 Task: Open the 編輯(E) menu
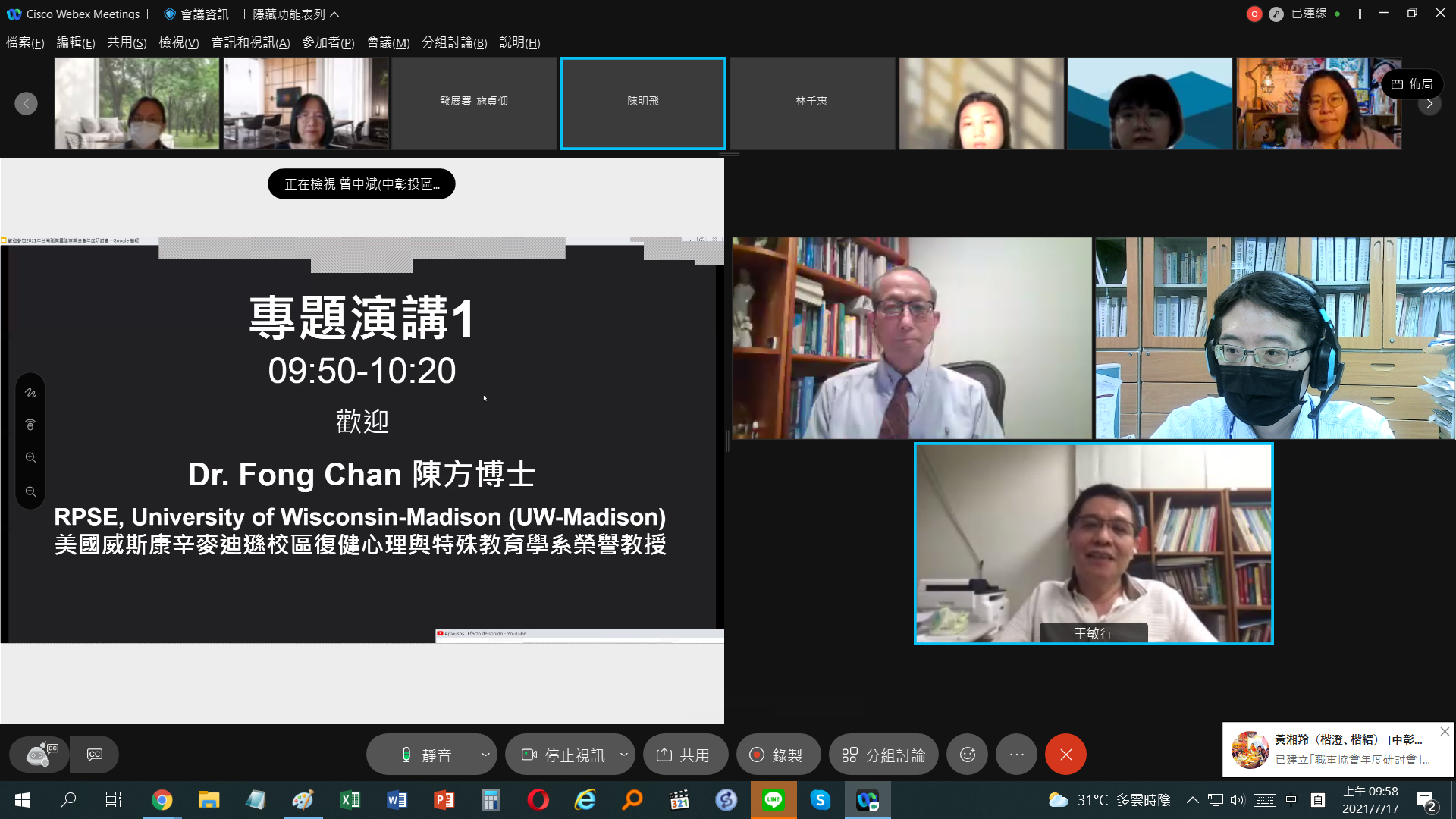tap(76, 42)
